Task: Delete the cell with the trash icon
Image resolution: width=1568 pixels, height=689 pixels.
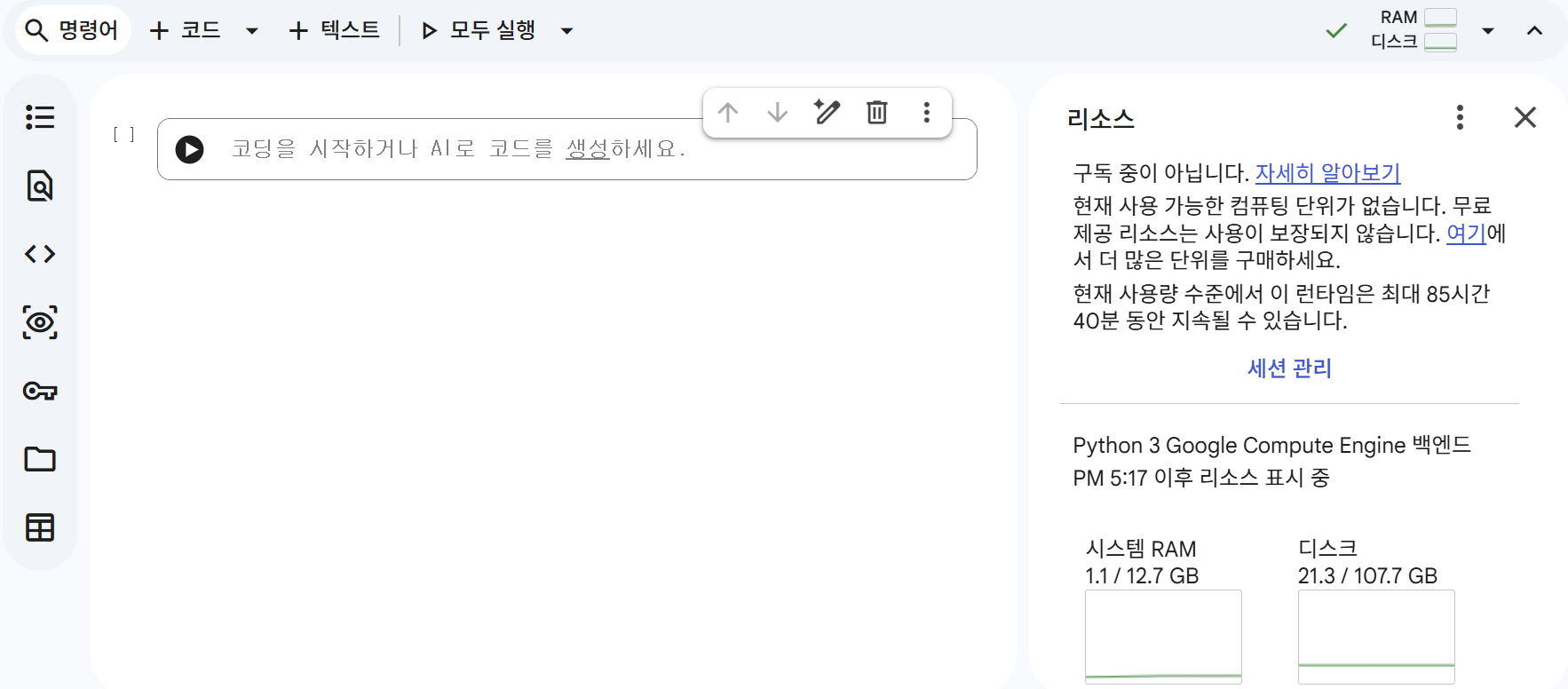Action: tap(876, 112)
